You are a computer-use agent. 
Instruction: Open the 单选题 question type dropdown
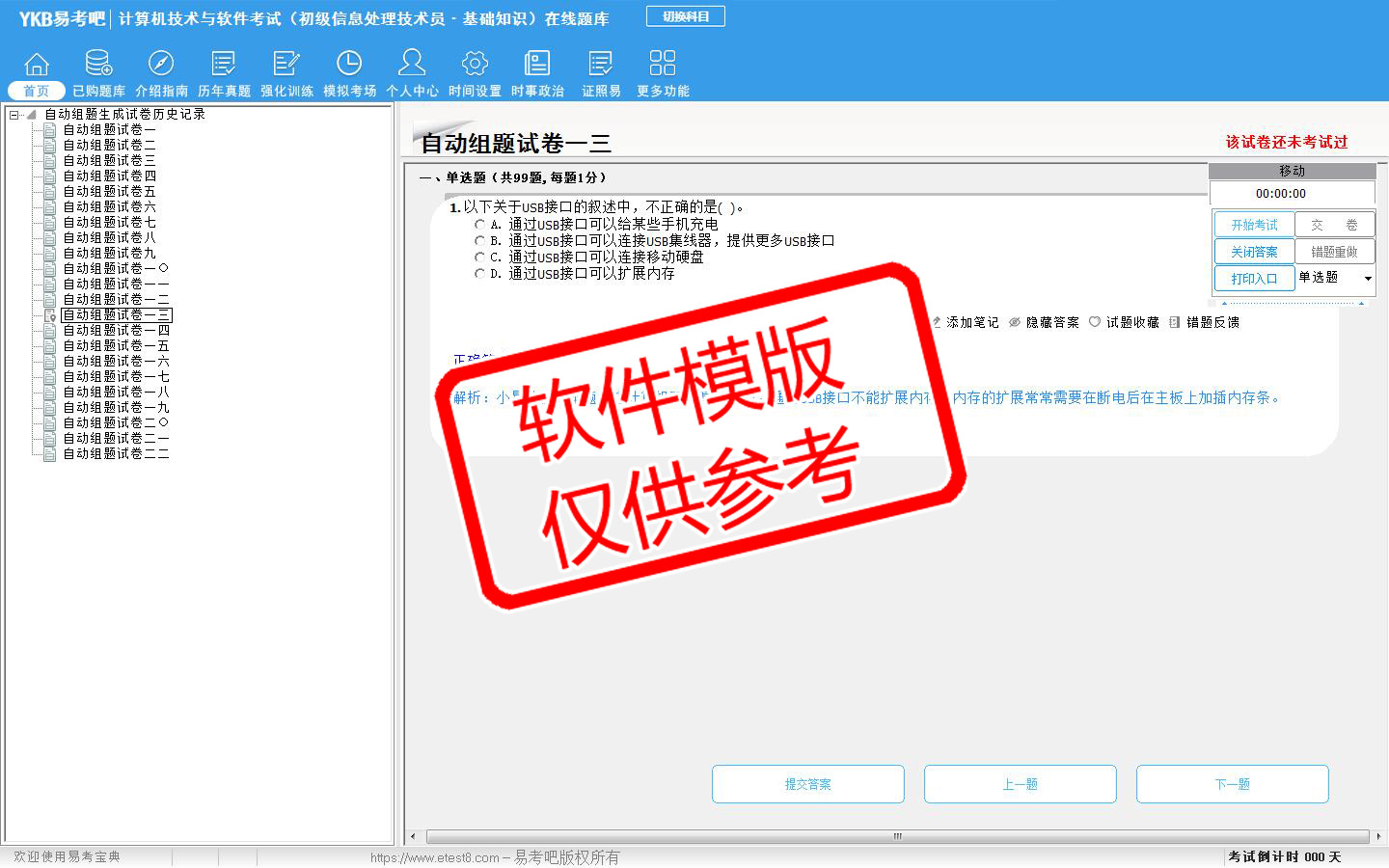click(1368, 279)
